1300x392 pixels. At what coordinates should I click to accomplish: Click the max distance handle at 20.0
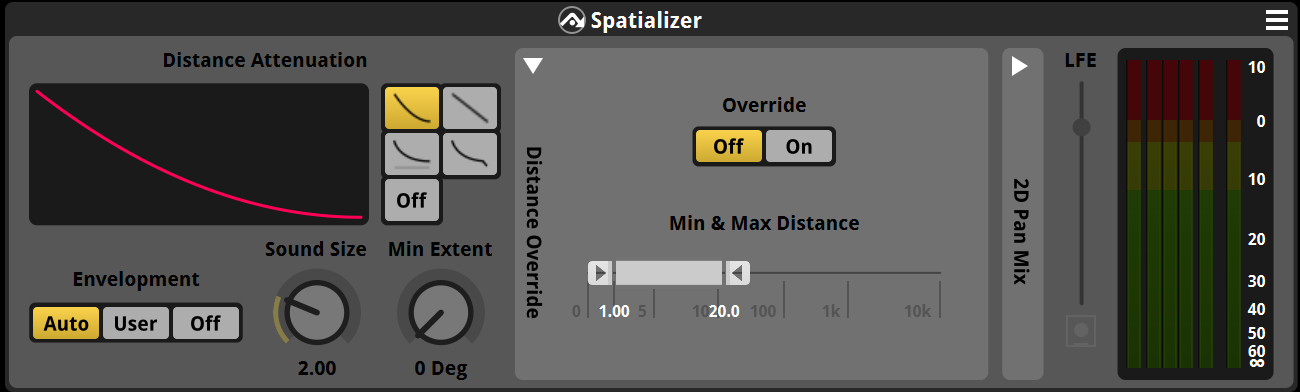737,272
